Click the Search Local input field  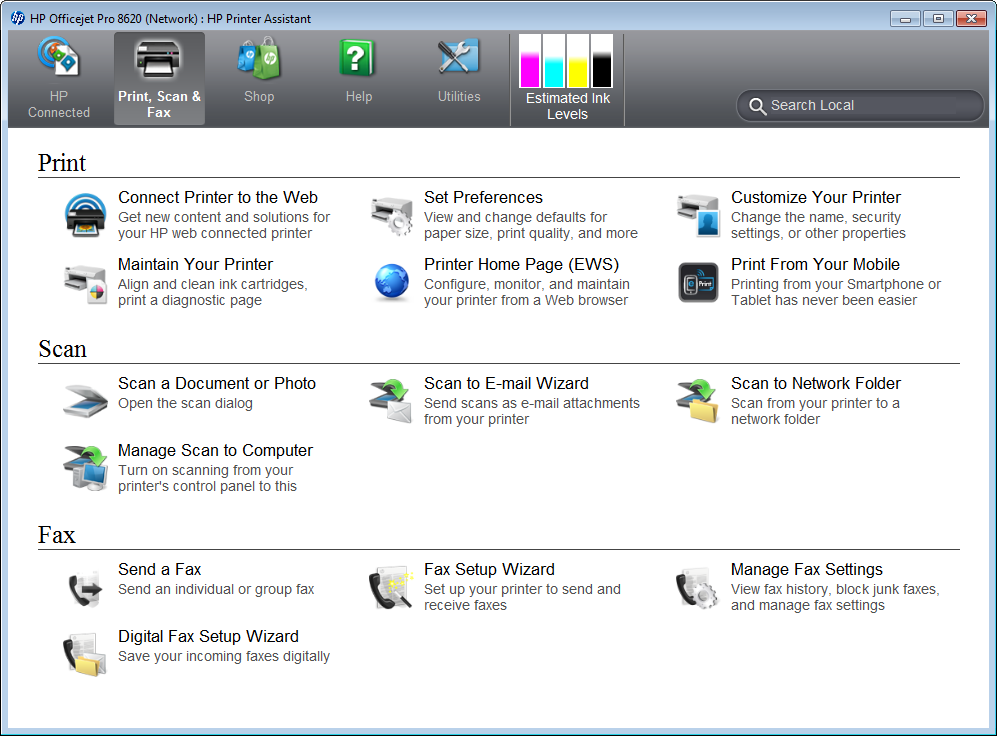click(x=870, y=105)
